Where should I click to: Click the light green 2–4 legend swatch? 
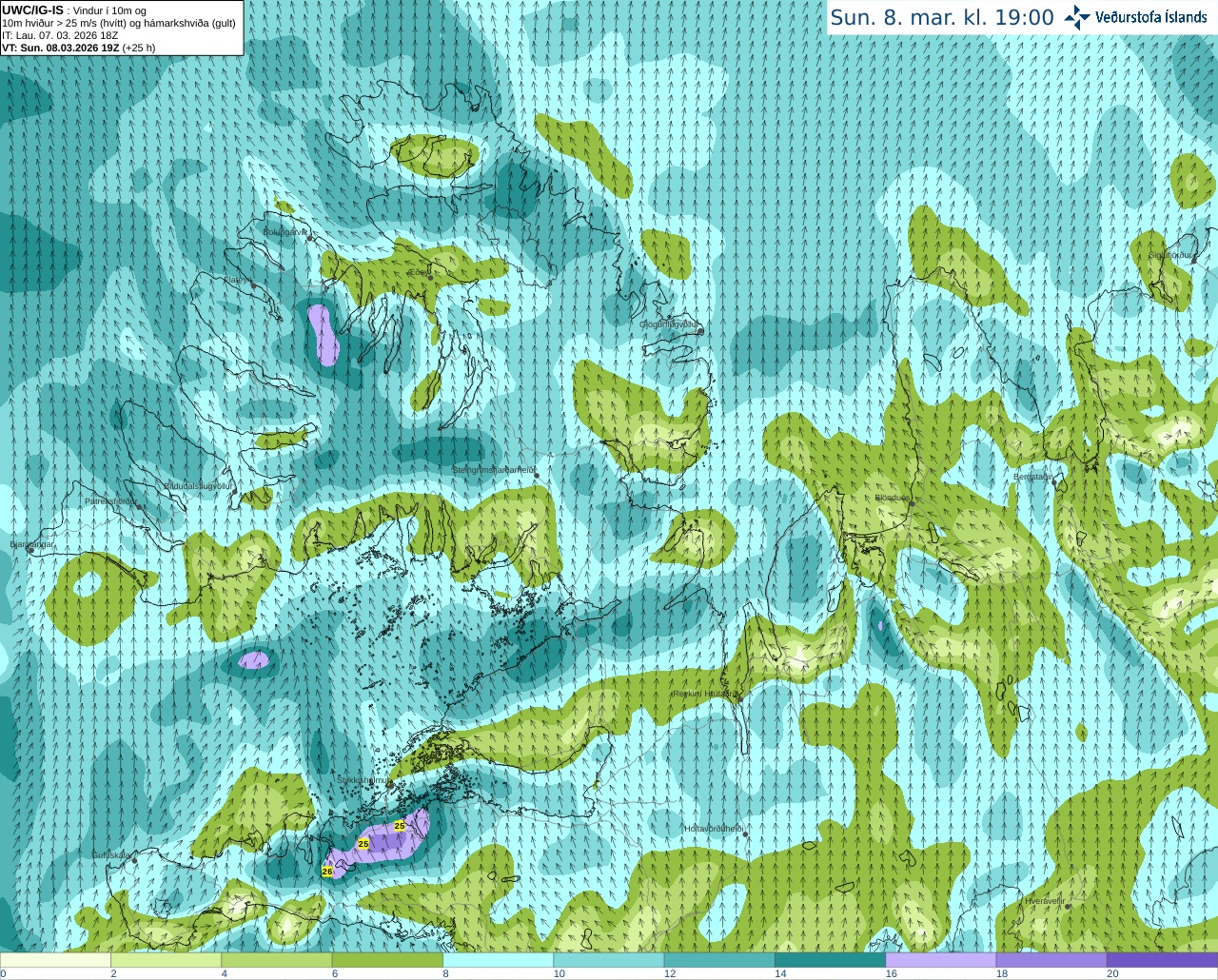[x=166, y=960]
